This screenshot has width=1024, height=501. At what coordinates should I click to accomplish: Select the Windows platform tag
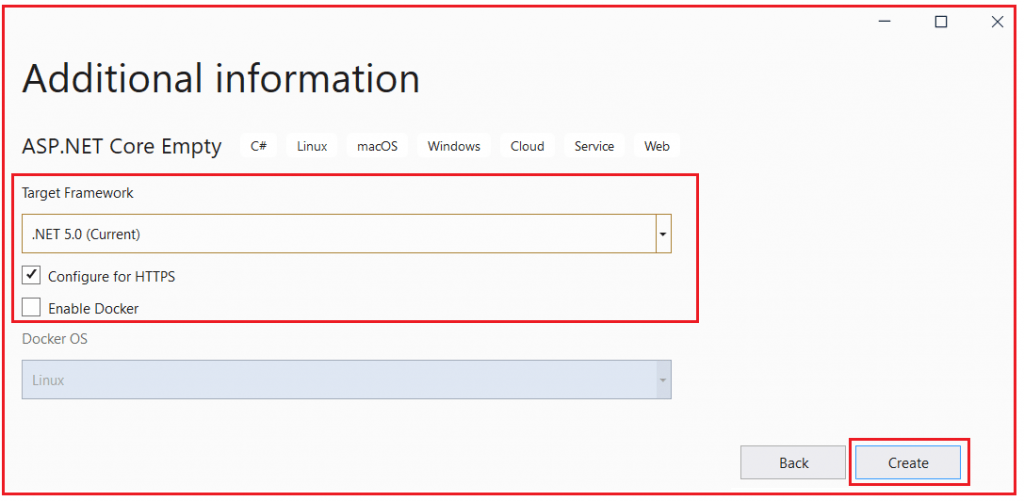[x=454, y=146]
